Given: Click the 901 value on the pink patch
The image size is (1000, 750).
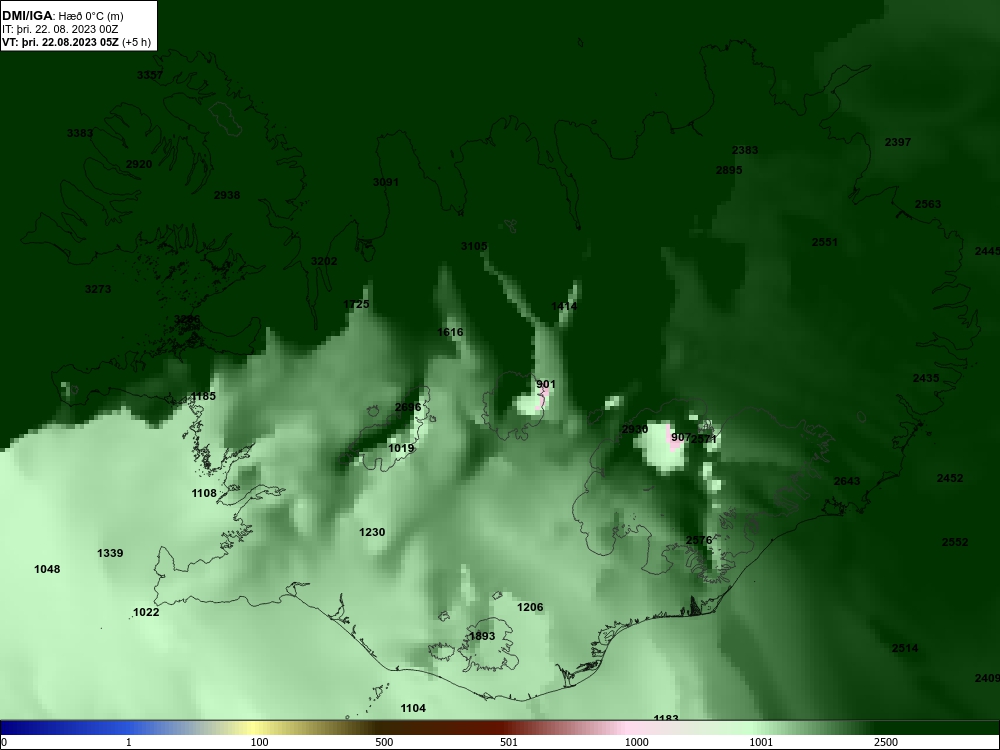Looking at the screenshot, I should 546,385.
